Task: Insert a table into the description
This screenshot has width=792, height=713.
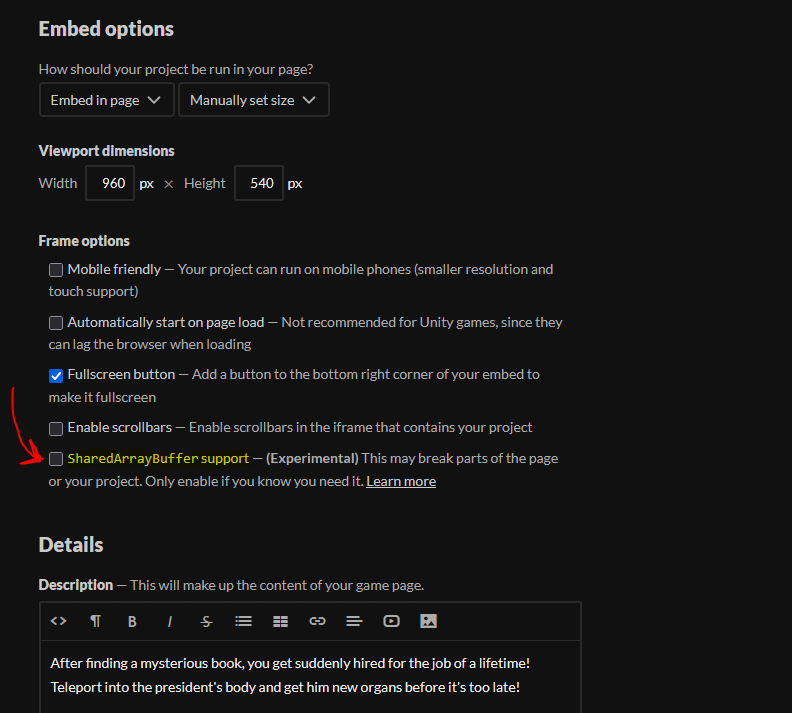Action: pos(280,621)
